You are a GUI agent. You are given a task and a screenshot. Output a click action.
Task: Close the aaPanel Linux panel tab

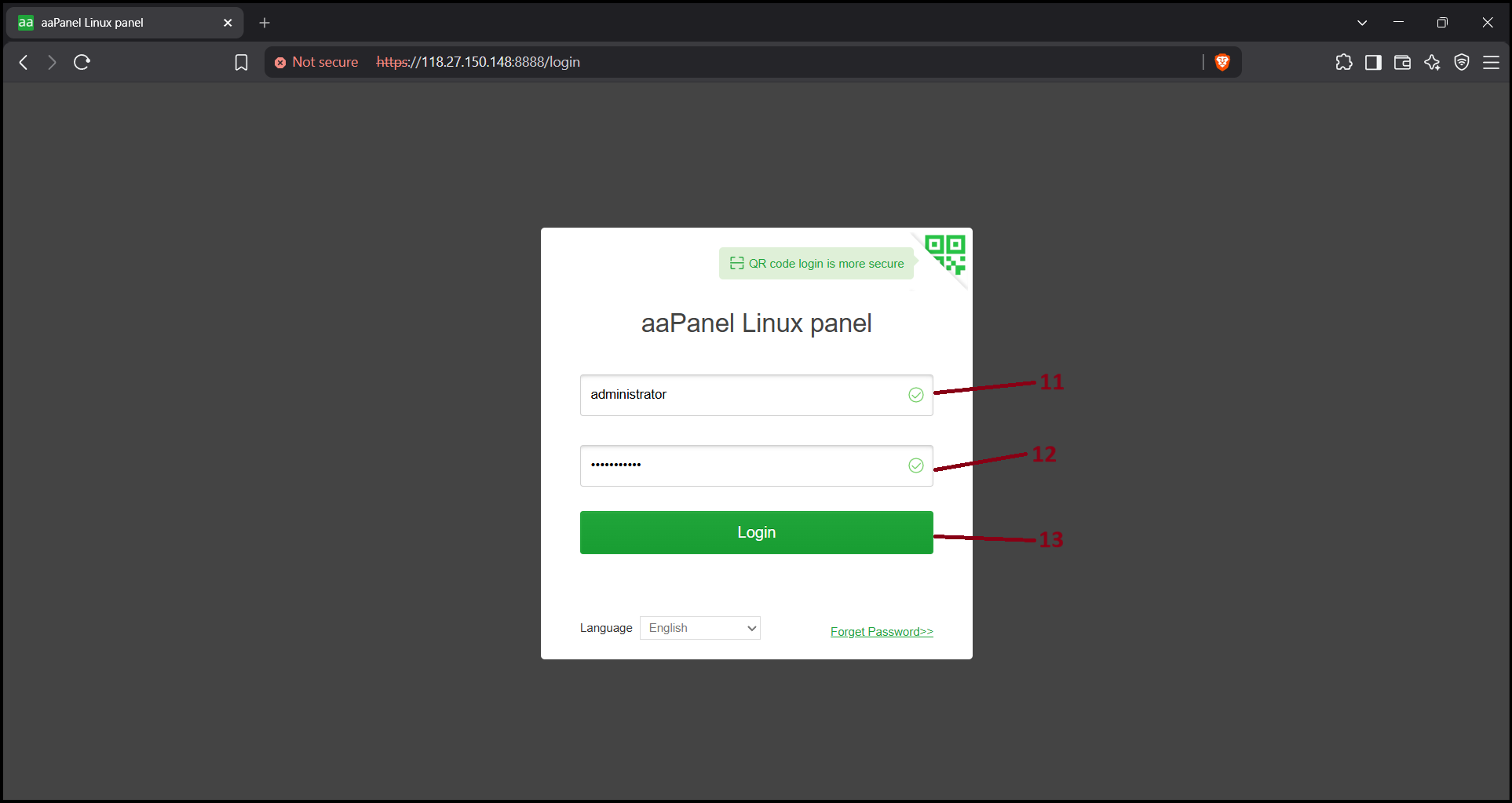point(228,23)
